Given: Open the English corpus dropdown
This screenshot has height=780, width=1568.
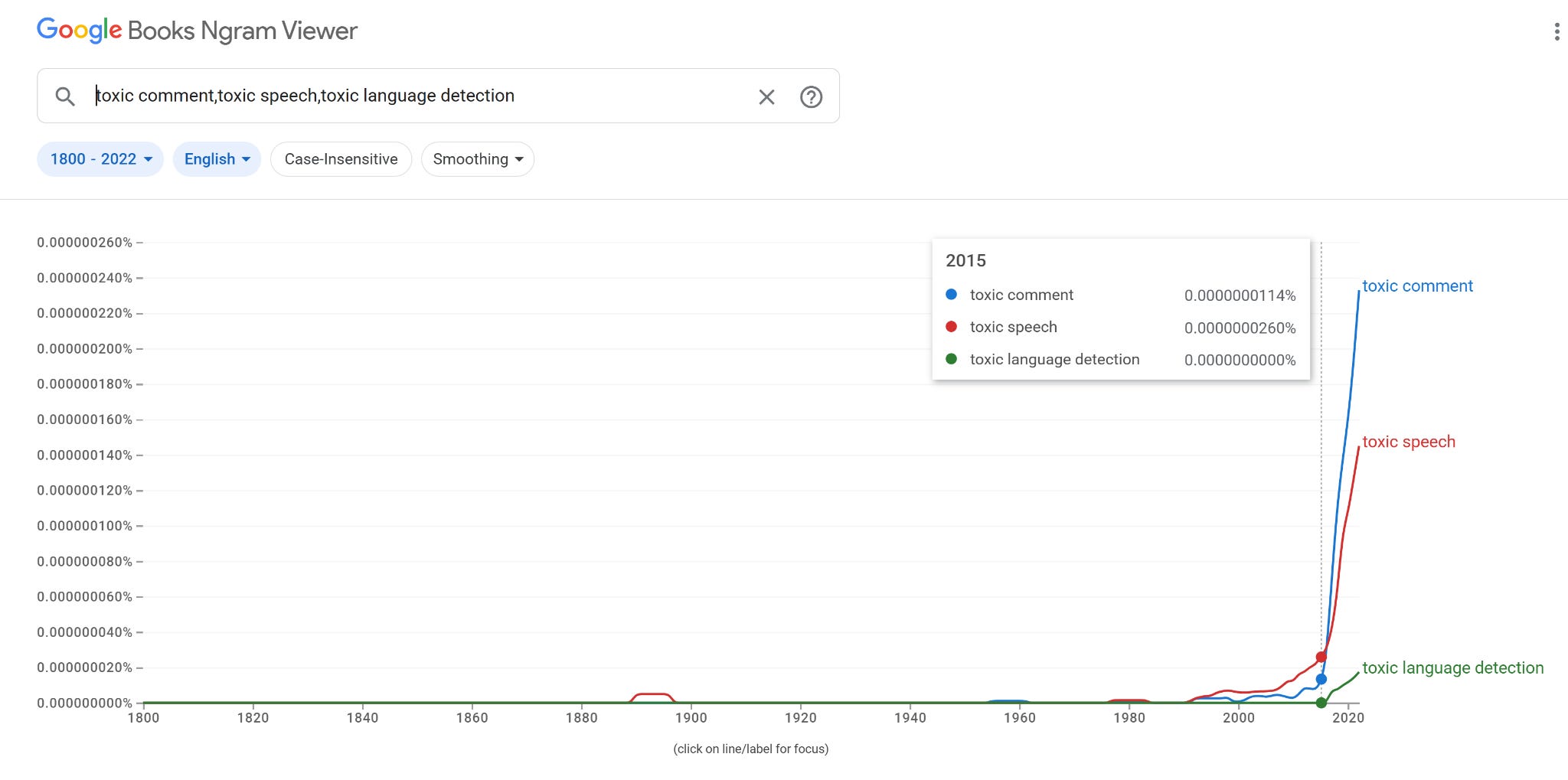Looking at the screenshot, I should [x=217, y=159].
